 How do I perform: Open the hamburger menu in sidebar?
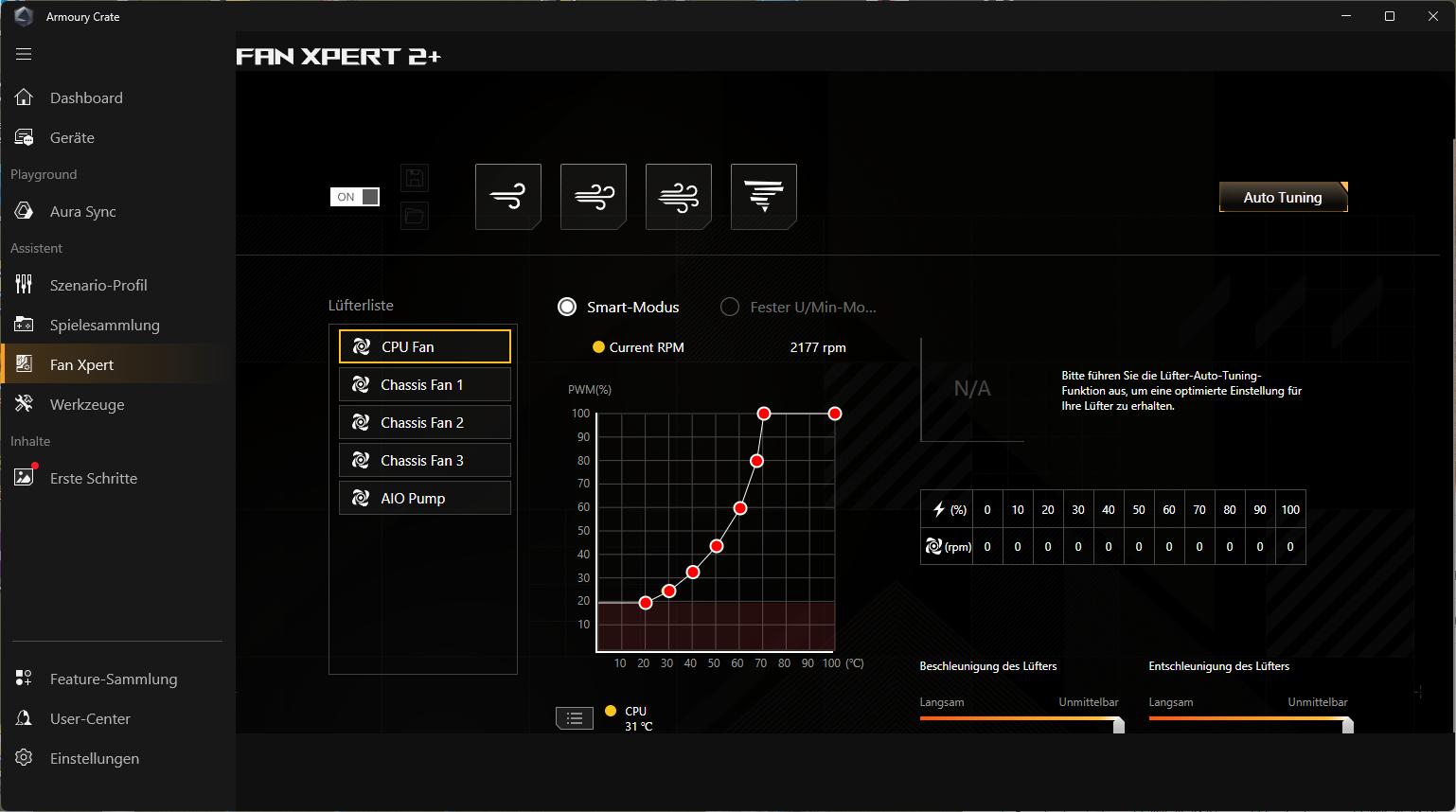point(24,54)
